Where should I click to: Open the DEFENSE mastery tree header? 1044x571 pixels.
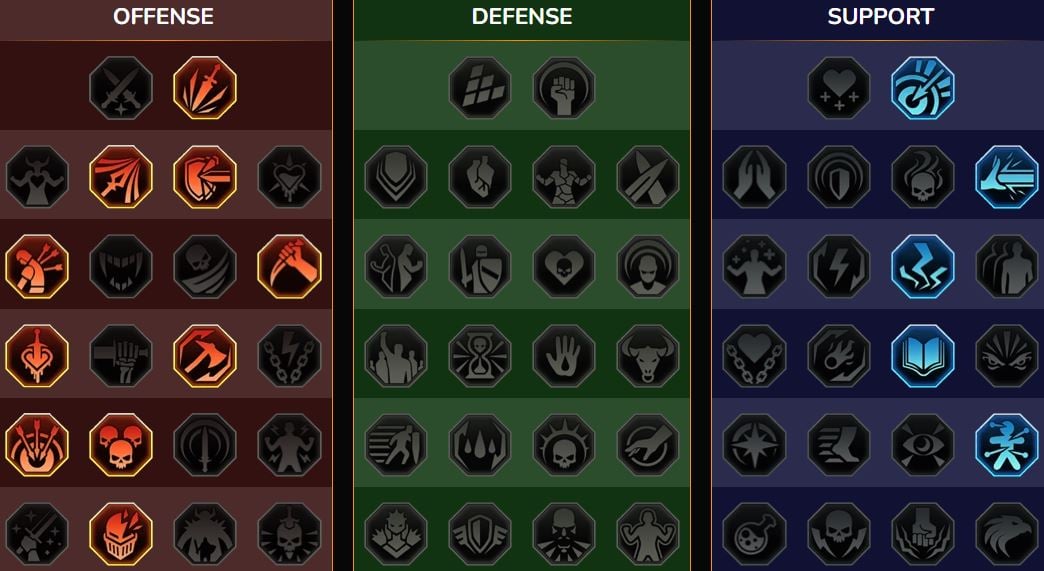(x=522, y=17)
